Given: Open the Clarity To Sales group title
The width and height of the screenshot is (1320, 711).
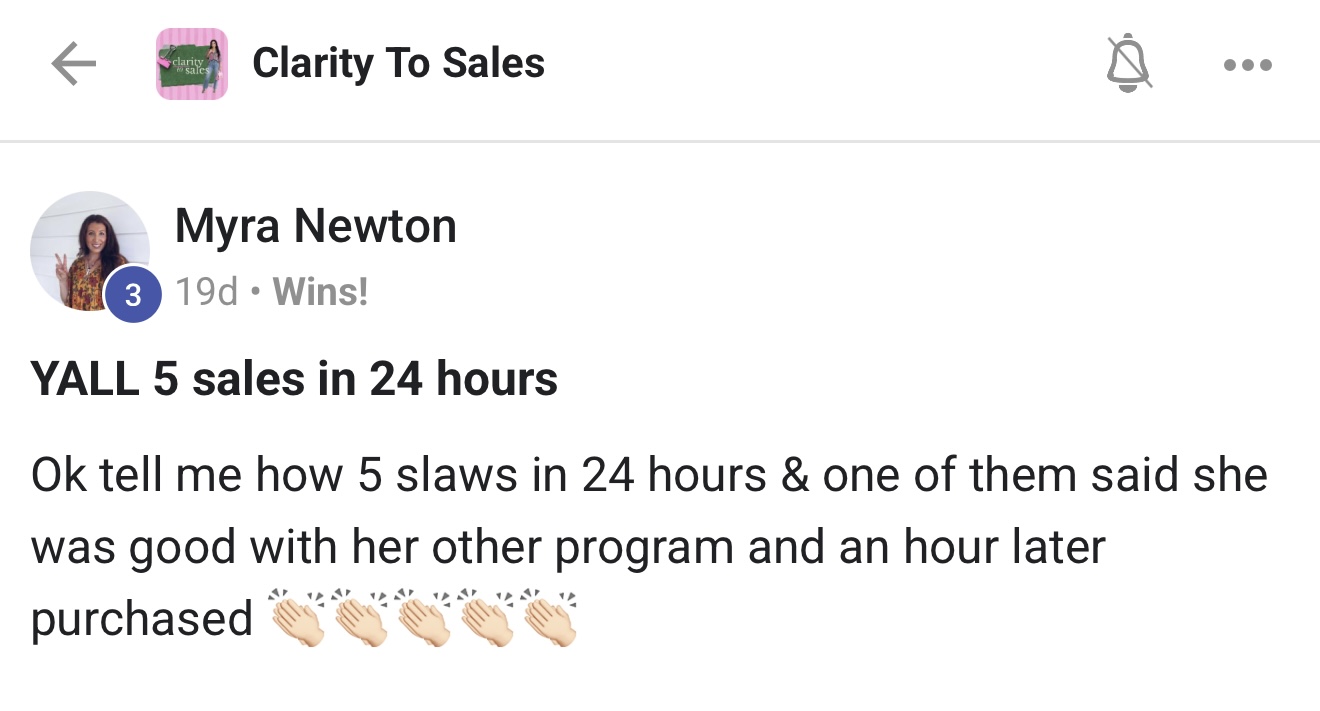Looking at the screenshot, I should 398,63.
